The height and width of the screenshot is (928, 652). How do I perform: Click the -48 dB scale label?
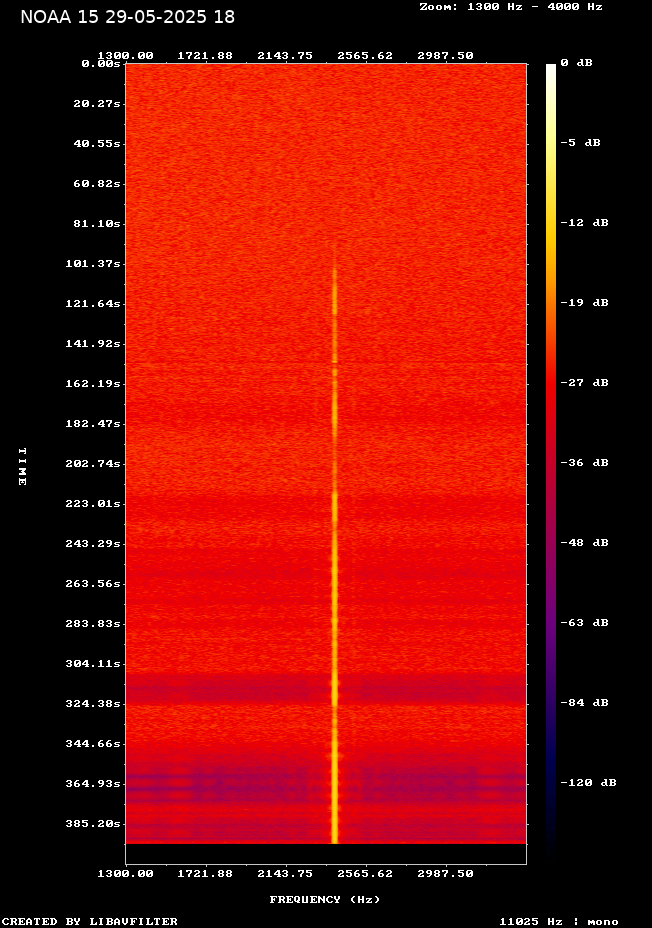click(585, 543)
